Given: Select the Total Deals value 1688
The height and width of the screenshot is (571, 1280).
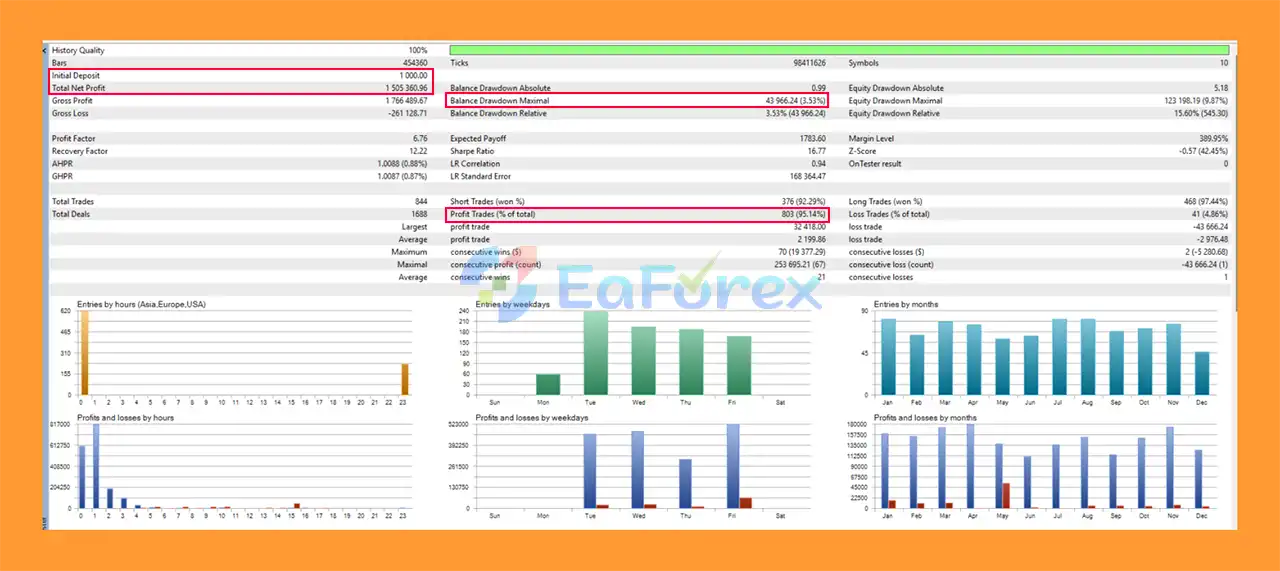Looking at the screenshot, I should (x=419, y=214).
